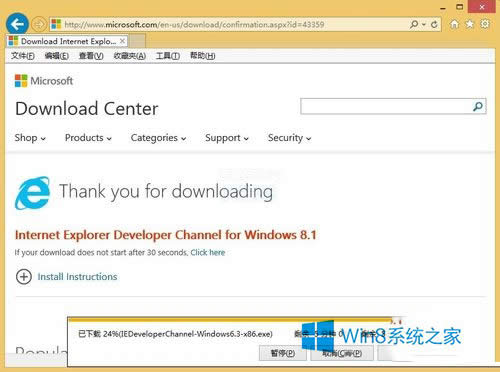
Task: Refresh the page with reload icon
Action: tap(434, 24)
